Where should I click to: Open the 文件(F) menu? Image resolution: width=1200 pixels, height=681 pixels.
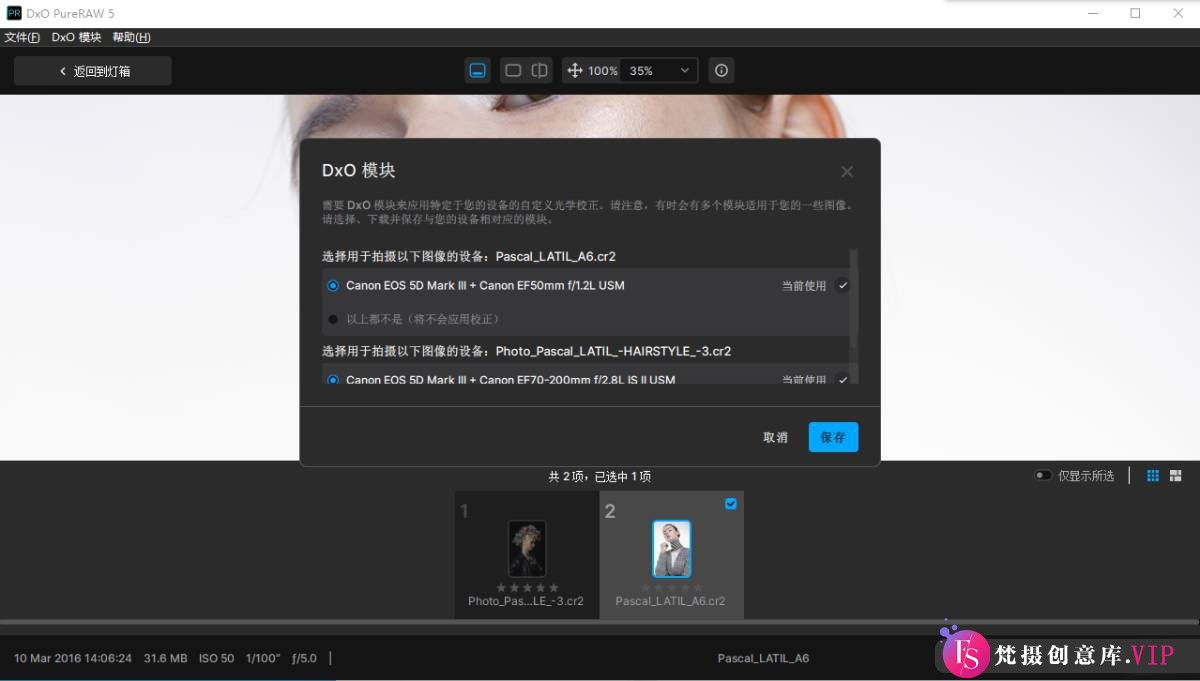pos(22,37)
